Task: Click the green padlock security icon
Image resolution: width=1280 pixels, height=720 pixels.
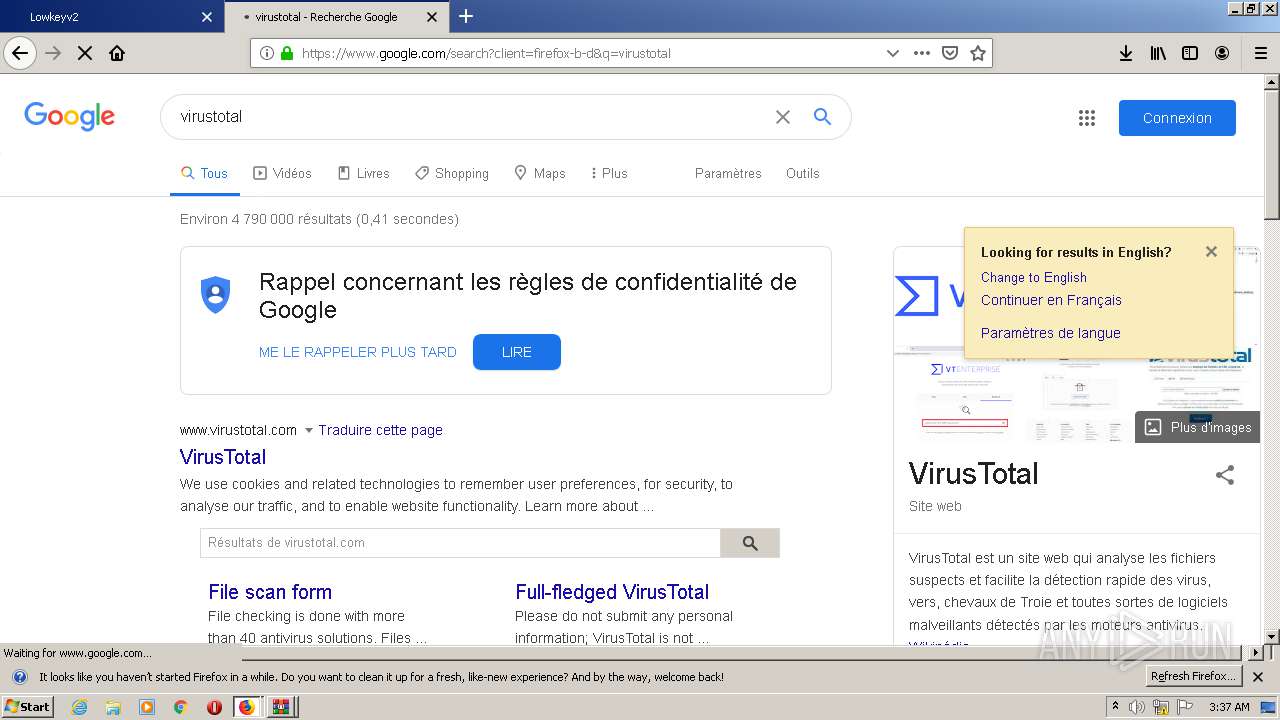Action: [287, 53]
